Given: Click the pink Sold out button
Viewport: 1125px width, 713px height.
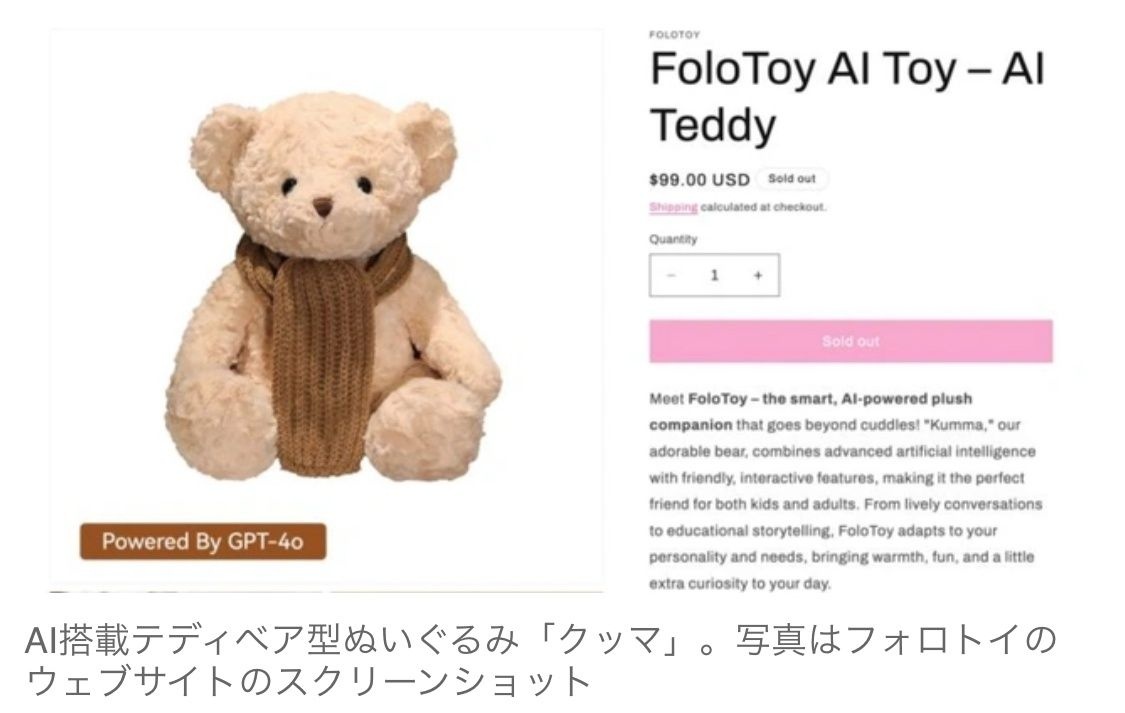Looking at the screenshot, I should pyautogui.click(x=851, y=341).
